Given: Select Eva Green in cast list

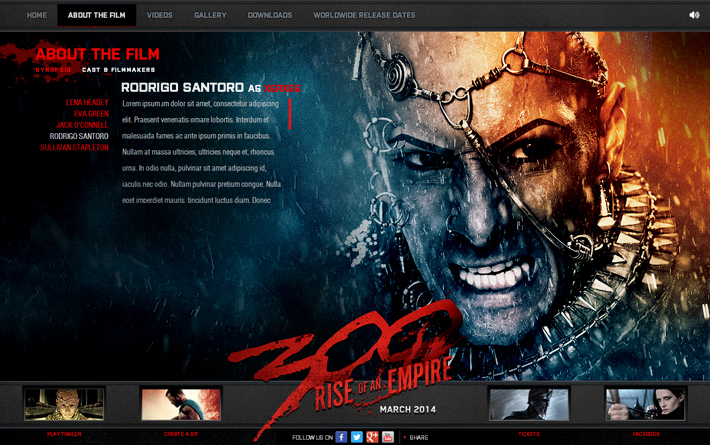Looking at the screenshot, I should click(x=91, y=114).
